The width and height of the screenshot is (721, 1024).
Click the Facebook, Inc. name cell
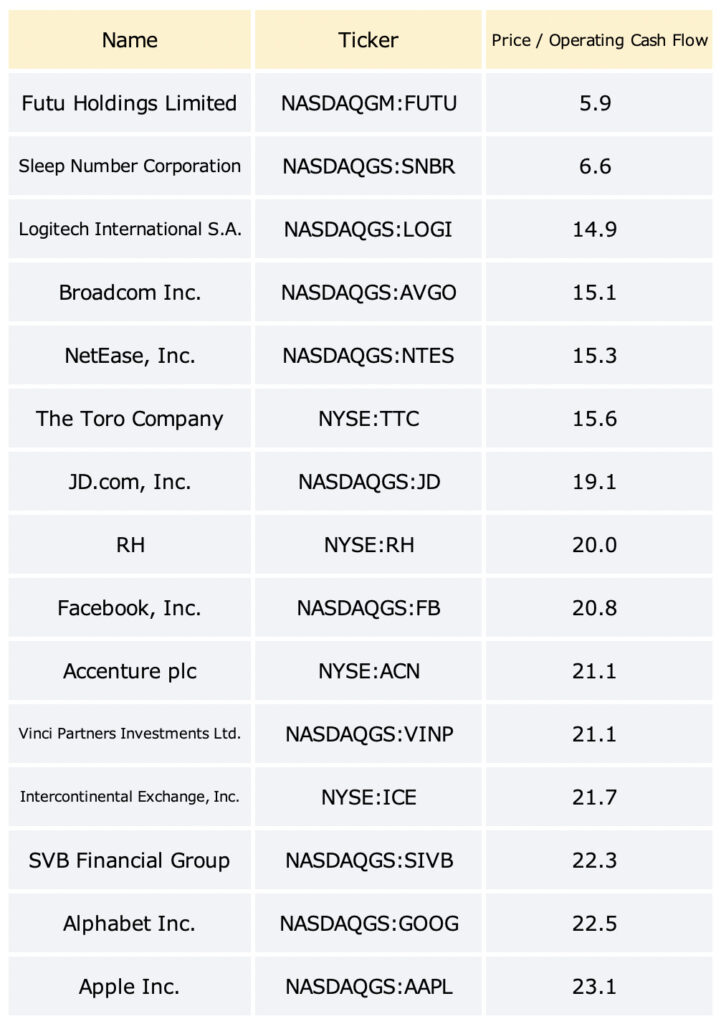click(x=129, y=608)
